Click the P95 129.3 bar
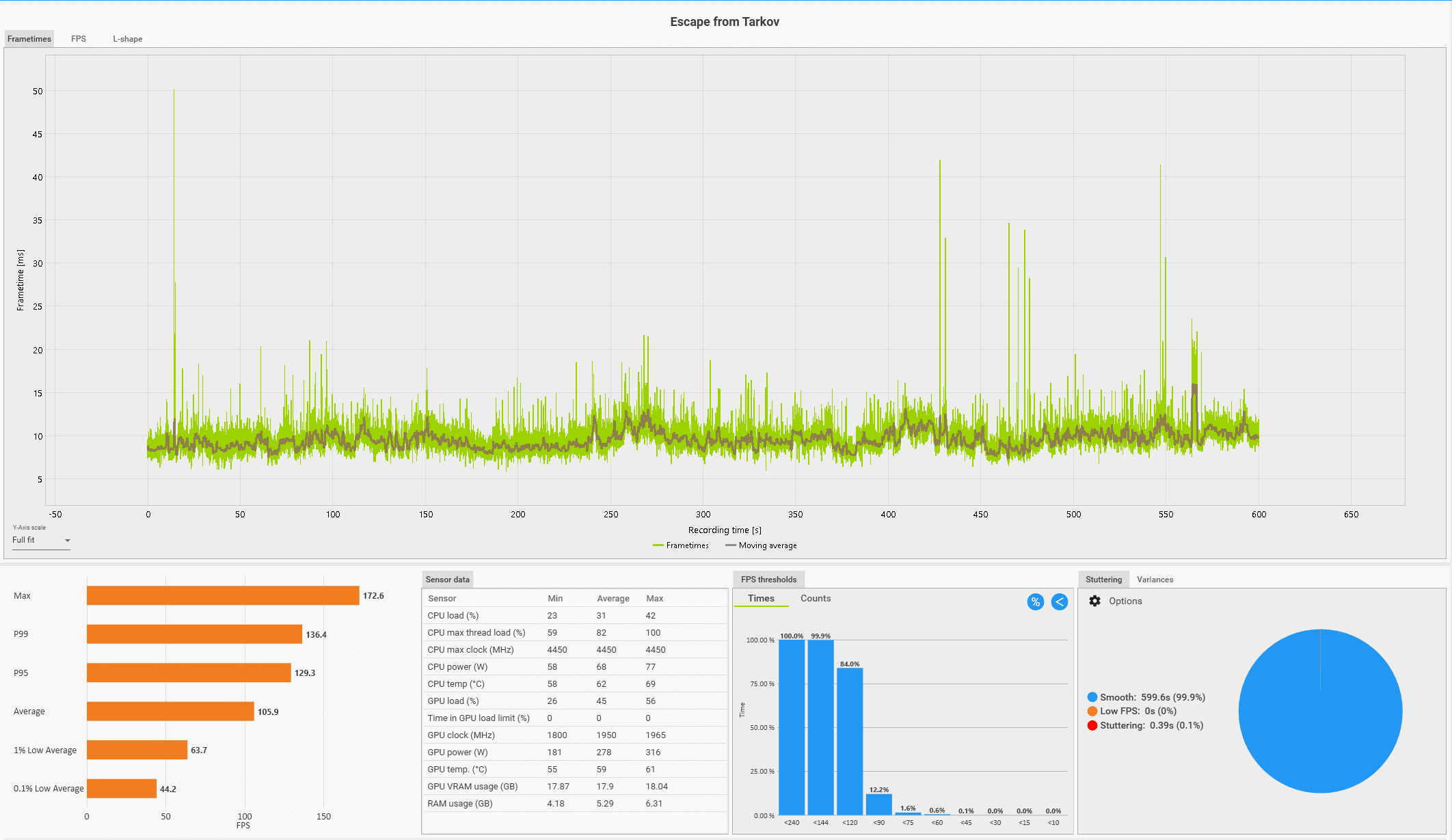 coord(189,673)
